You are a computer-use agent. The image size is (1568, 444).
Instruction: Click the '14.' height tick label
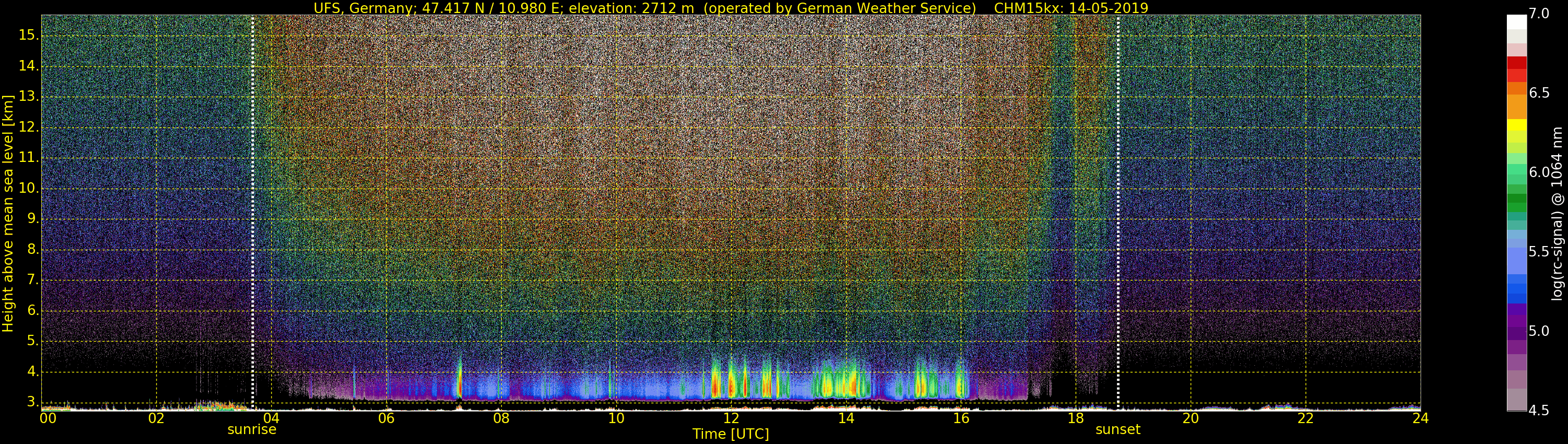[29, 66]
